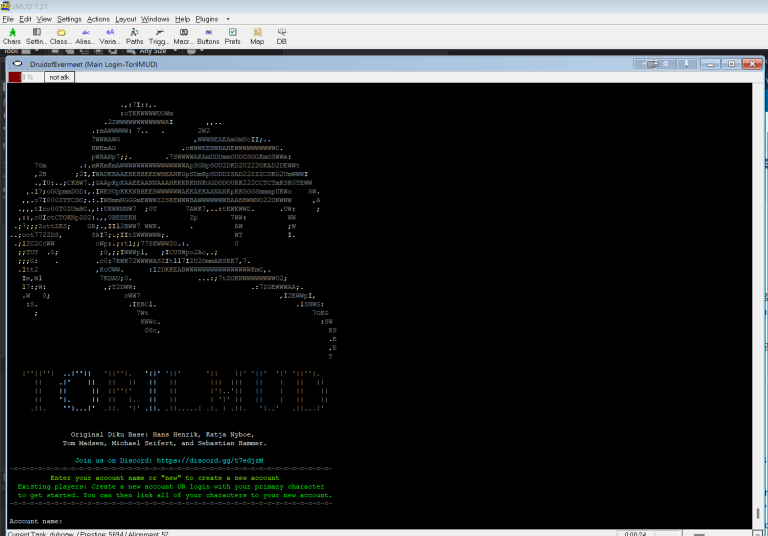
Task: Open the Aliases toolbar icon
Action: (x=85, y=36)
